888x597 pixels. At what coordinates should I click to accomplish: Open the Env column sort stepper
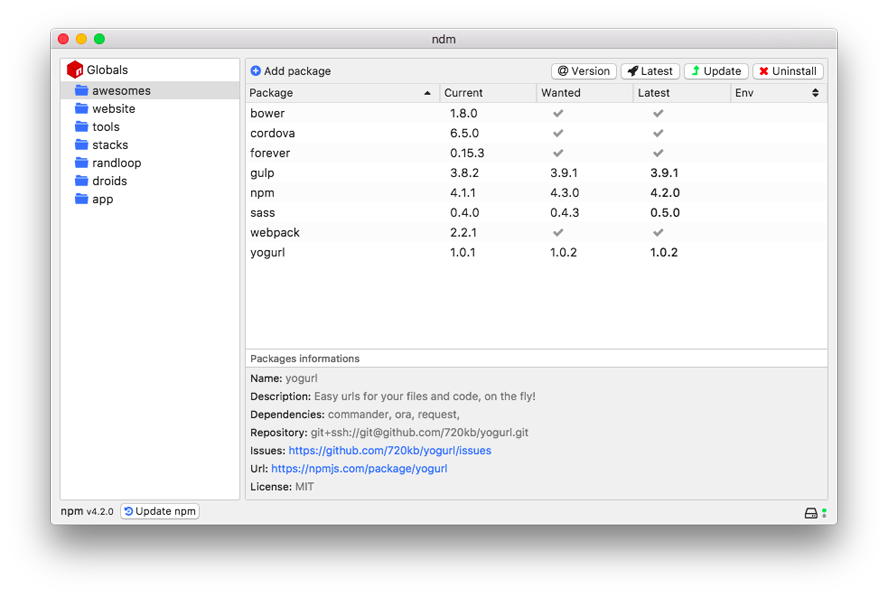click(815, 92)
